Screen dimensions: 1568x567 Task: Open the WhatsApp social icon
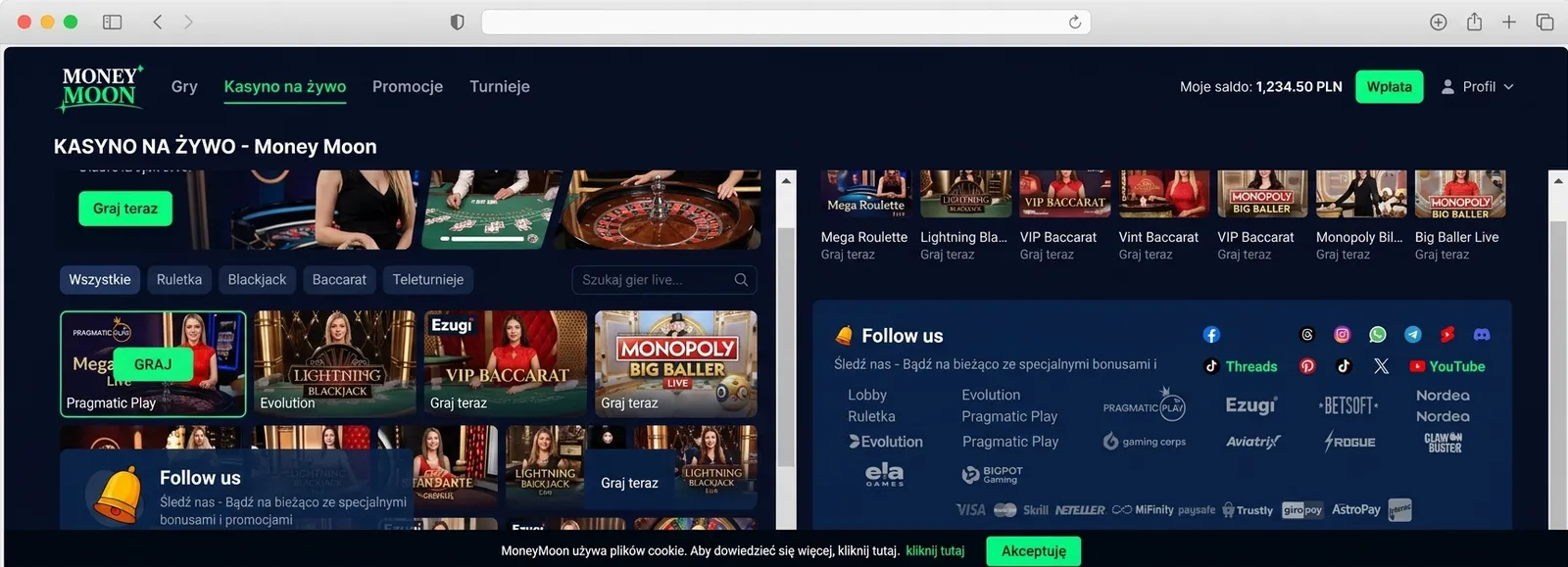1378,335
